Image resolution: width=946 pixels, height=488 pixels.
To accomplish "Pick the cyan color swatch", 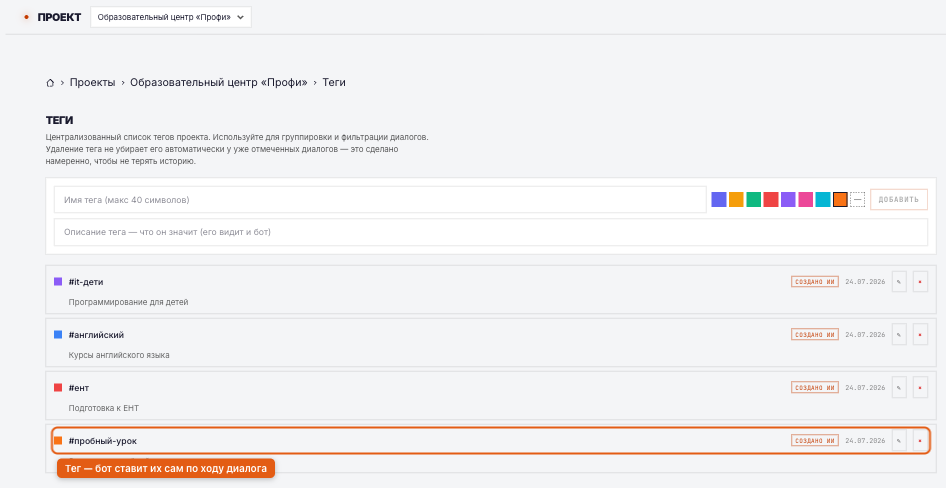I will [823, 200].
